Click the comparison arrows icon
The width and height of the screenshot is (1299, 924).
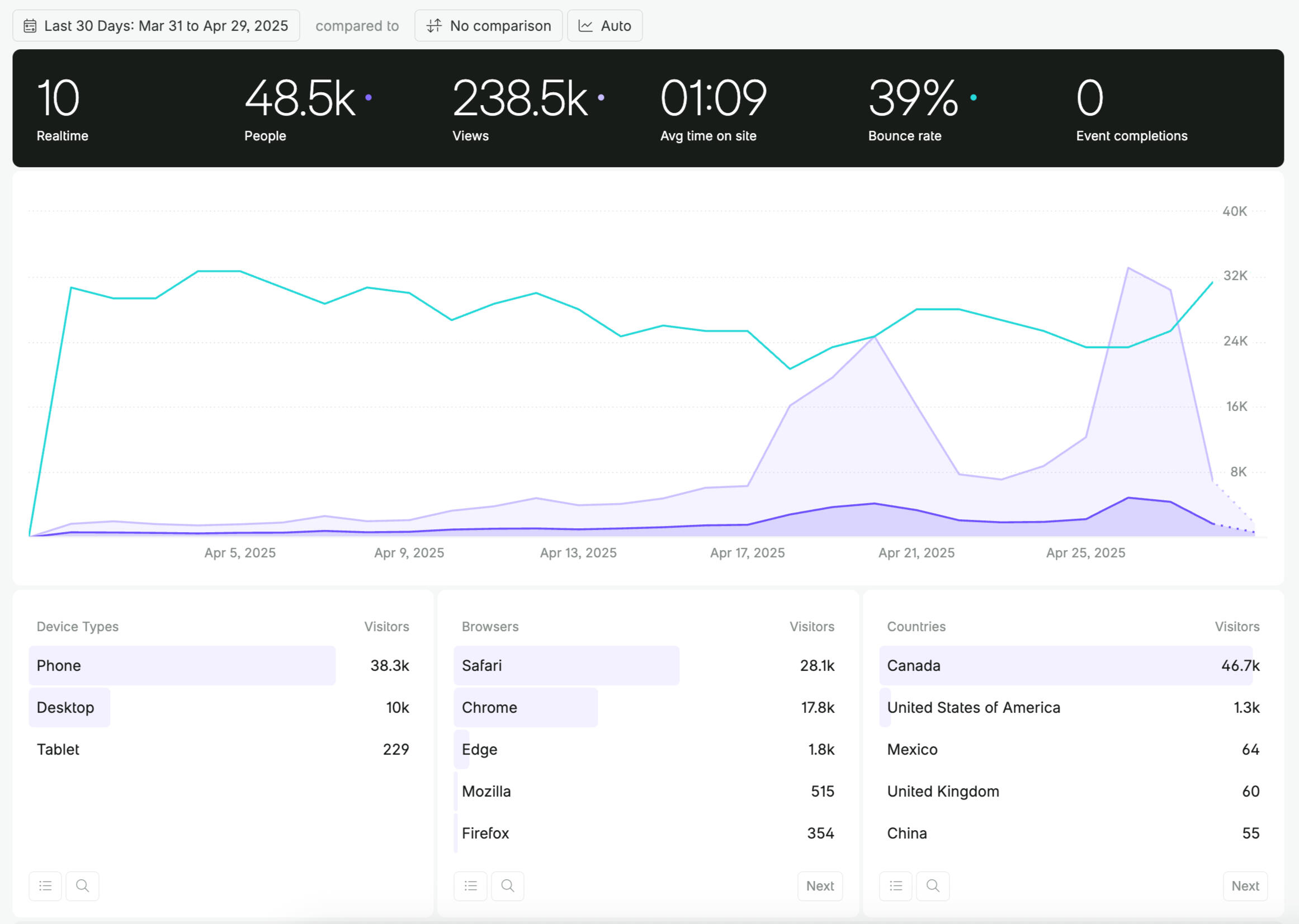pyautogui.click(x=434, y=26)
